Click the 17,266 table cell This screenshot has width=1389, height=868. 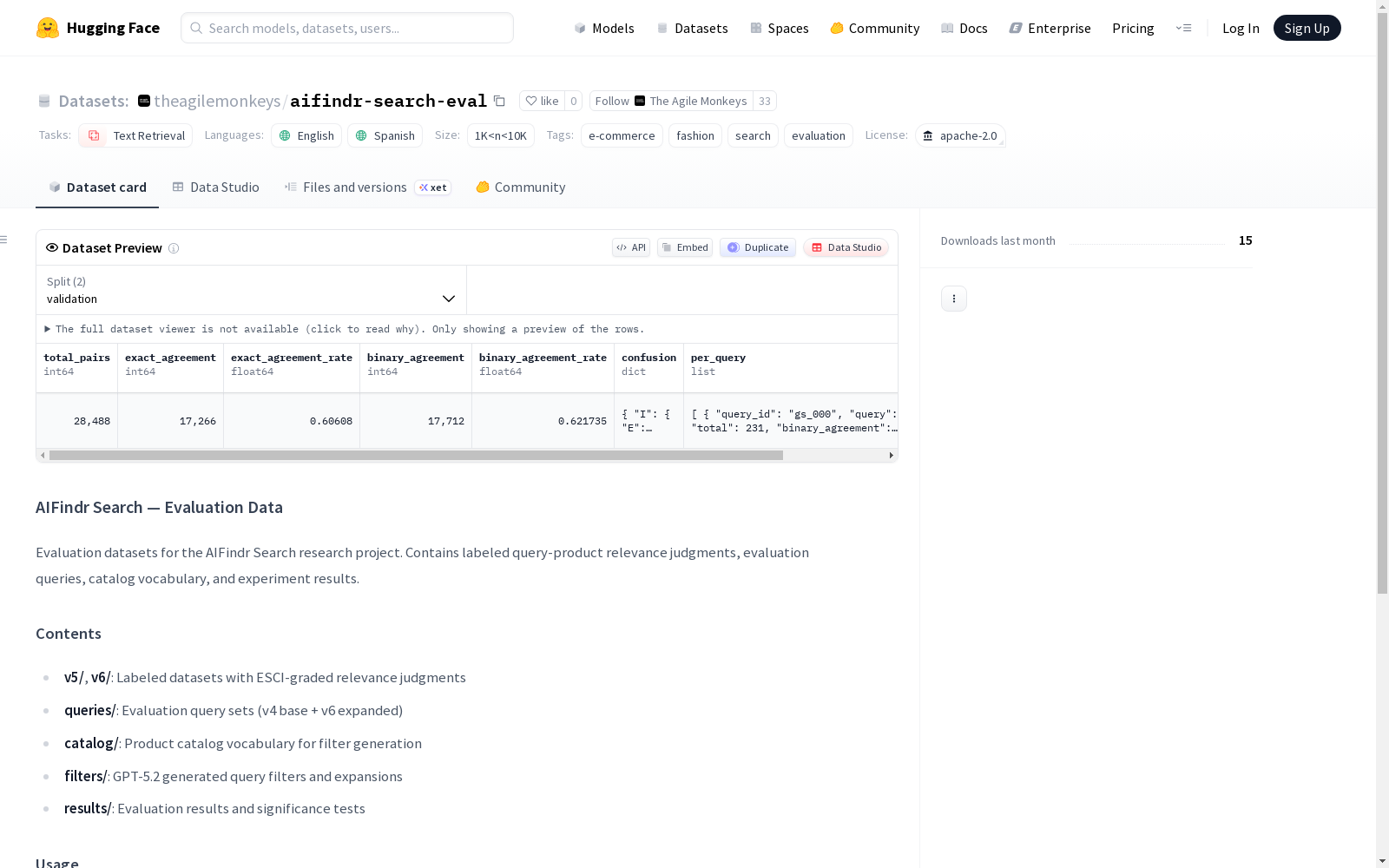coord(170,421)
